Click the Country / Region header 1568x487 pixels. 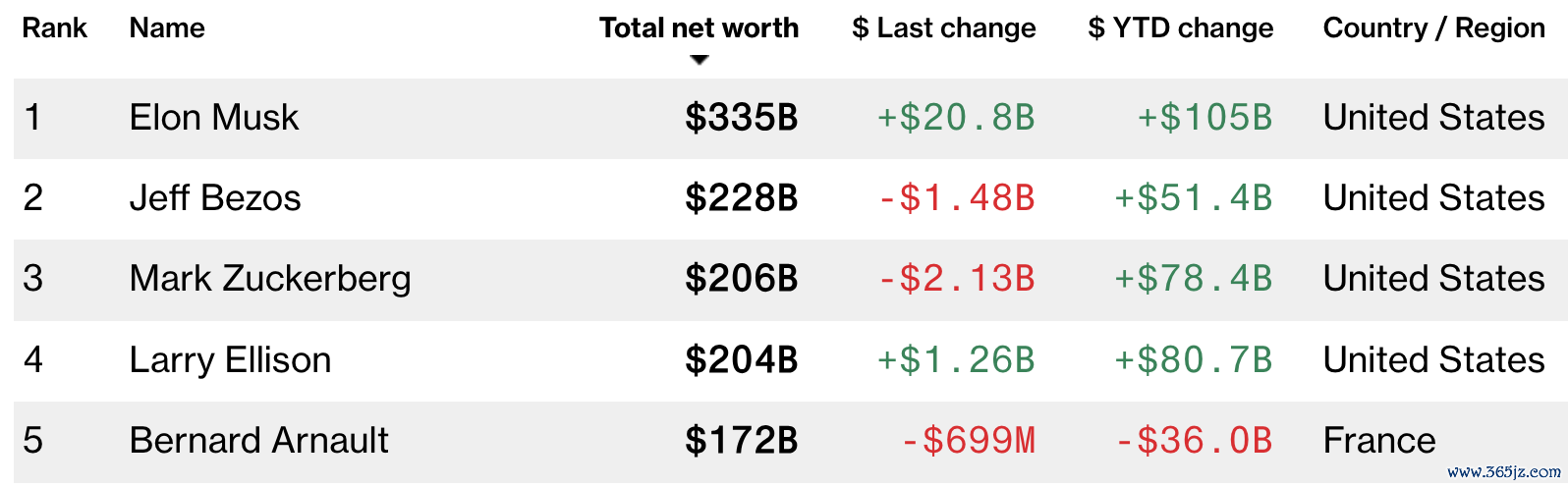[1434, 28]
